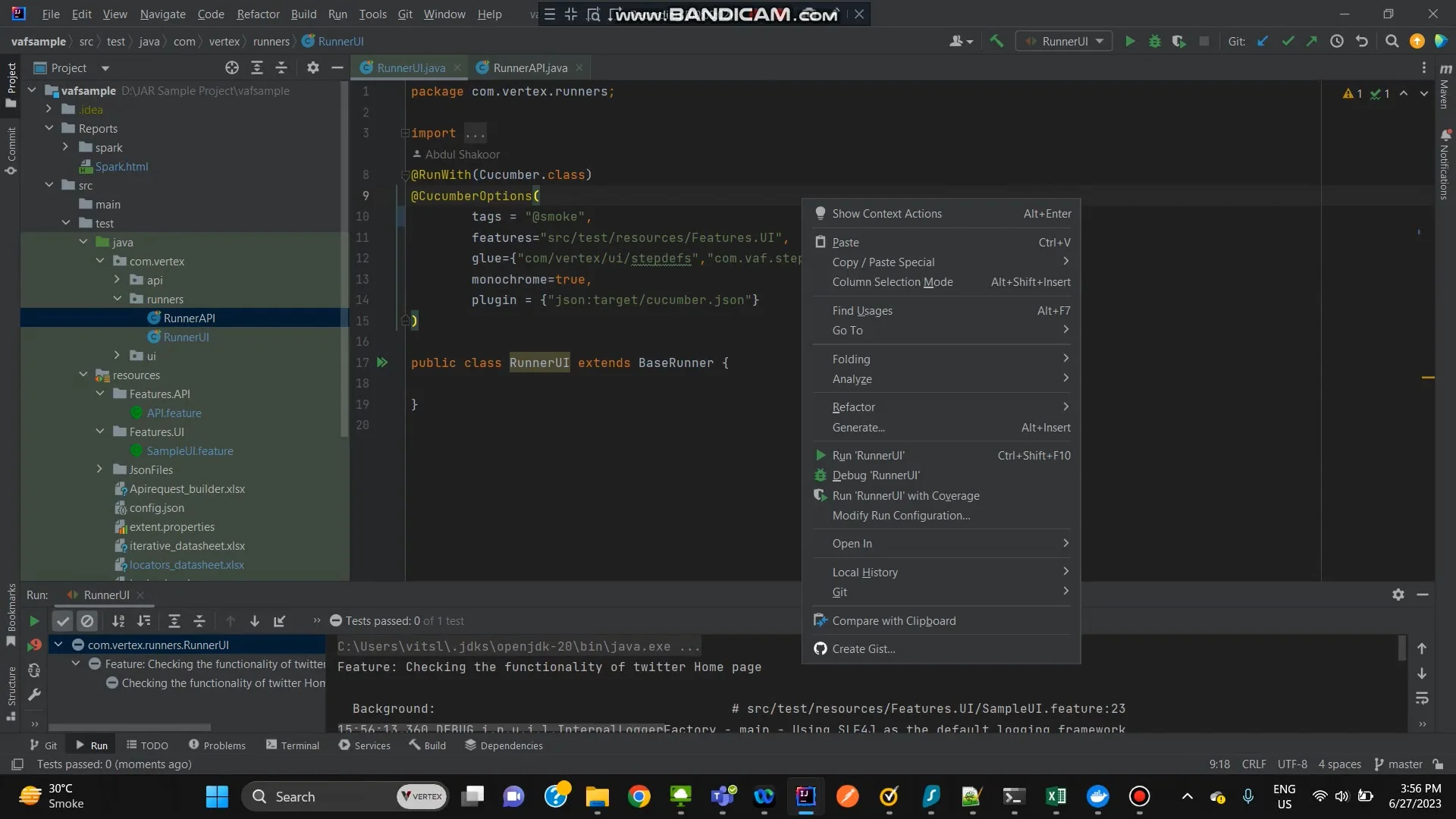Click the run gutter icon beside class RunnerUI
The width and height of the screenshot is (1456, 819).
click(x=383, y=363)
